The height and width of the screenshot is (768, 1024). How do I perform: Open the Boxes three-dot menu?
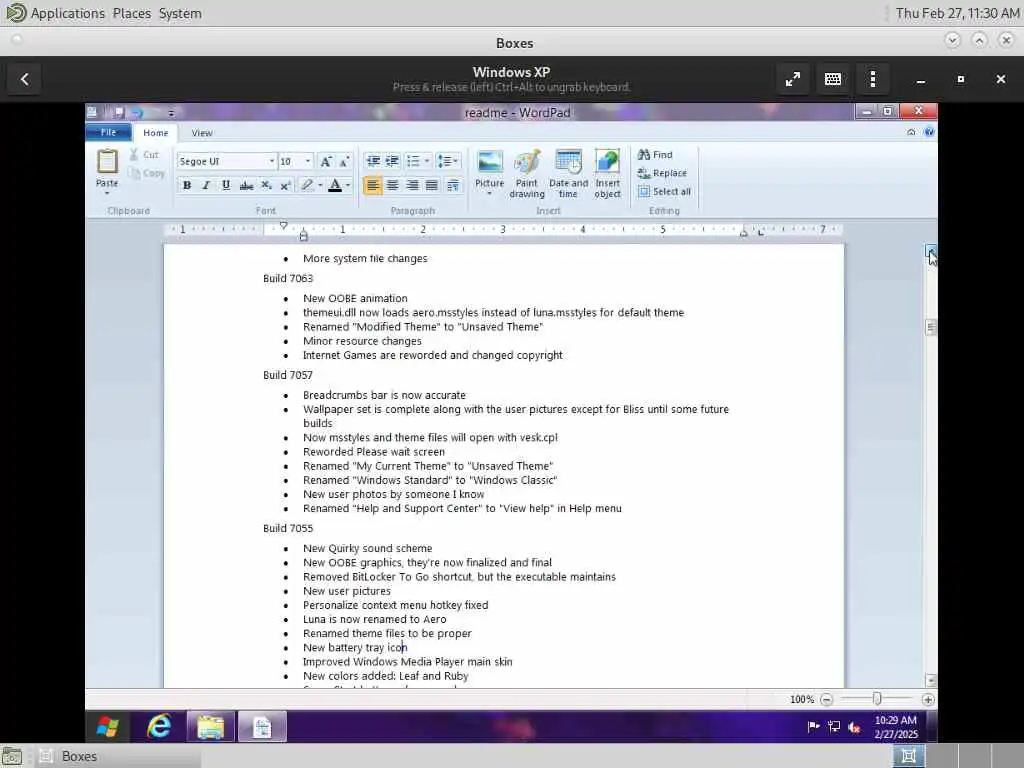873,79
